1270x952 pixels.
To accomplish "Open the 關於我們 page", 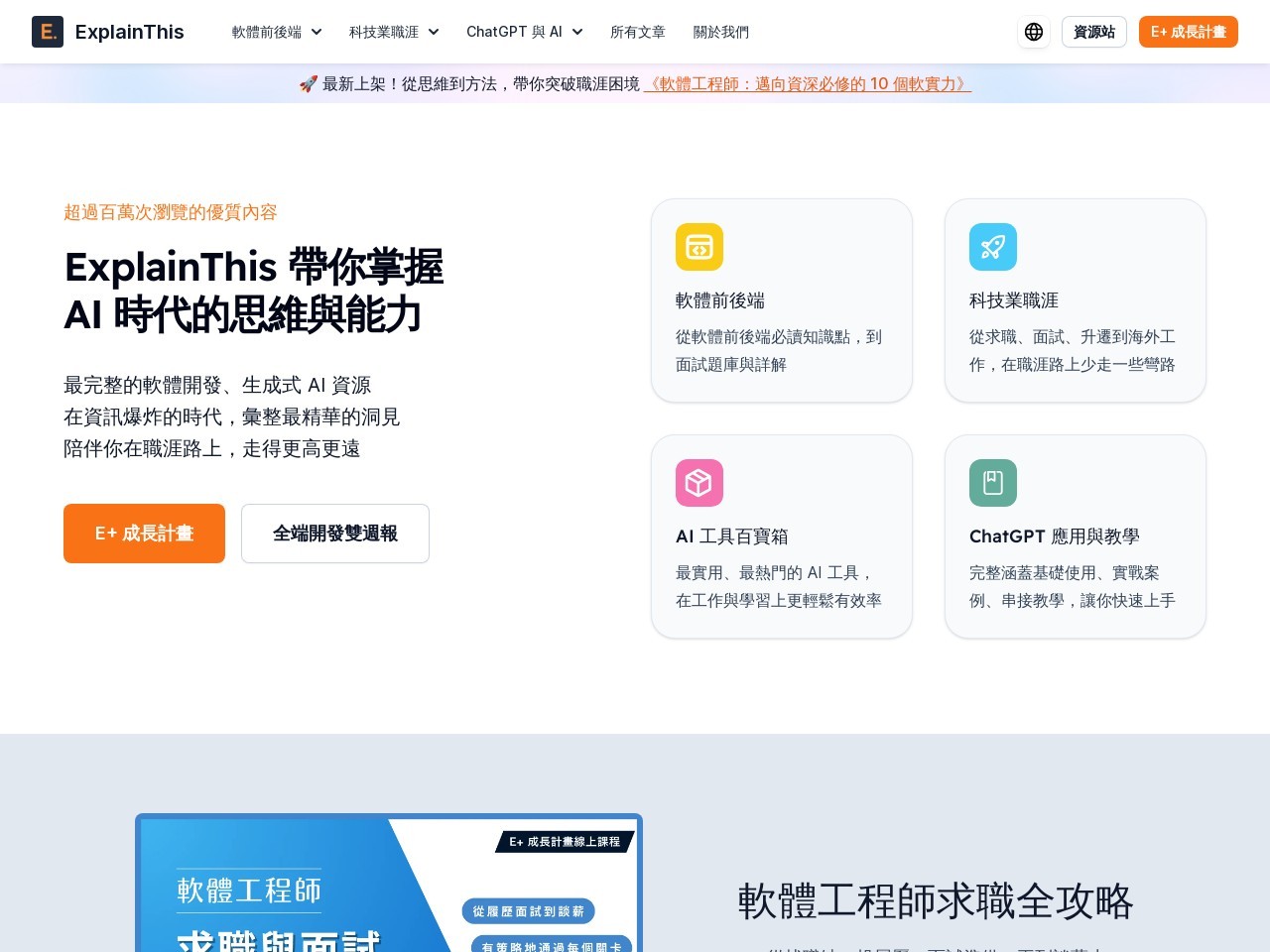I will 720,32.
